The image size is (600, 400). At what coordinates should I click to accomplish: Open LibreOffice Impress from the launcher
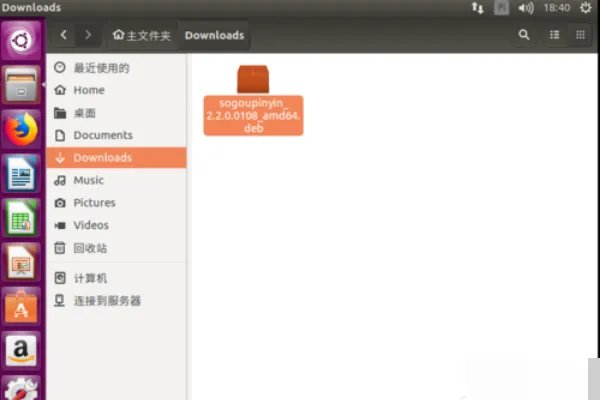point(21,262)
